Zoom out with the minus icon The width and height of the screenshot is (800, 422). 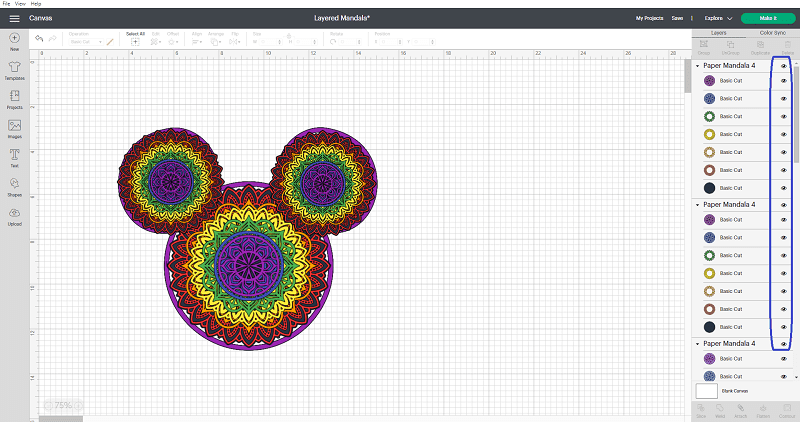pyautogui.click(x=48, y=406)
